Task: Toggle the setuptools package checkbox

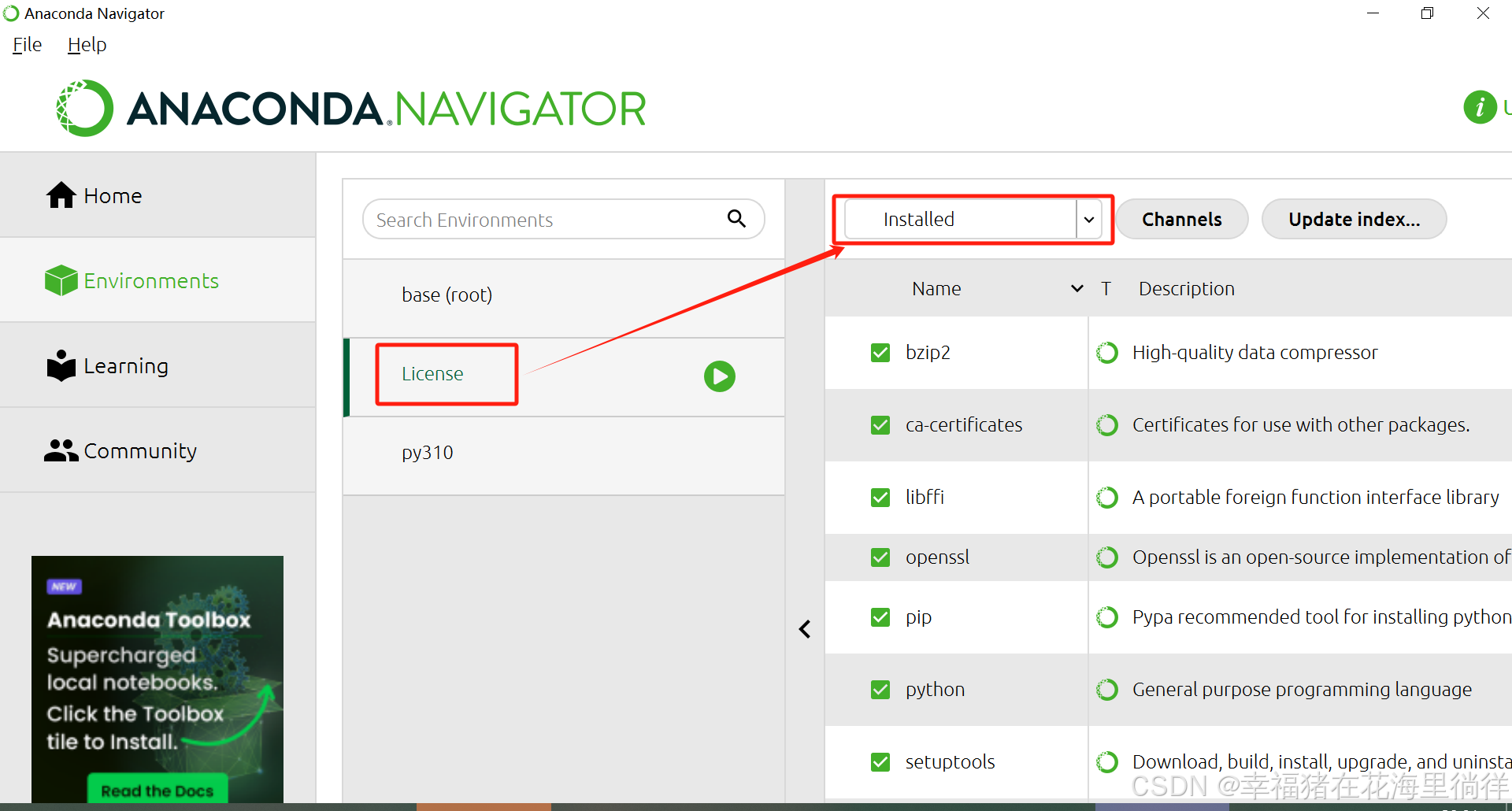Action: click(x=880, y=762)
